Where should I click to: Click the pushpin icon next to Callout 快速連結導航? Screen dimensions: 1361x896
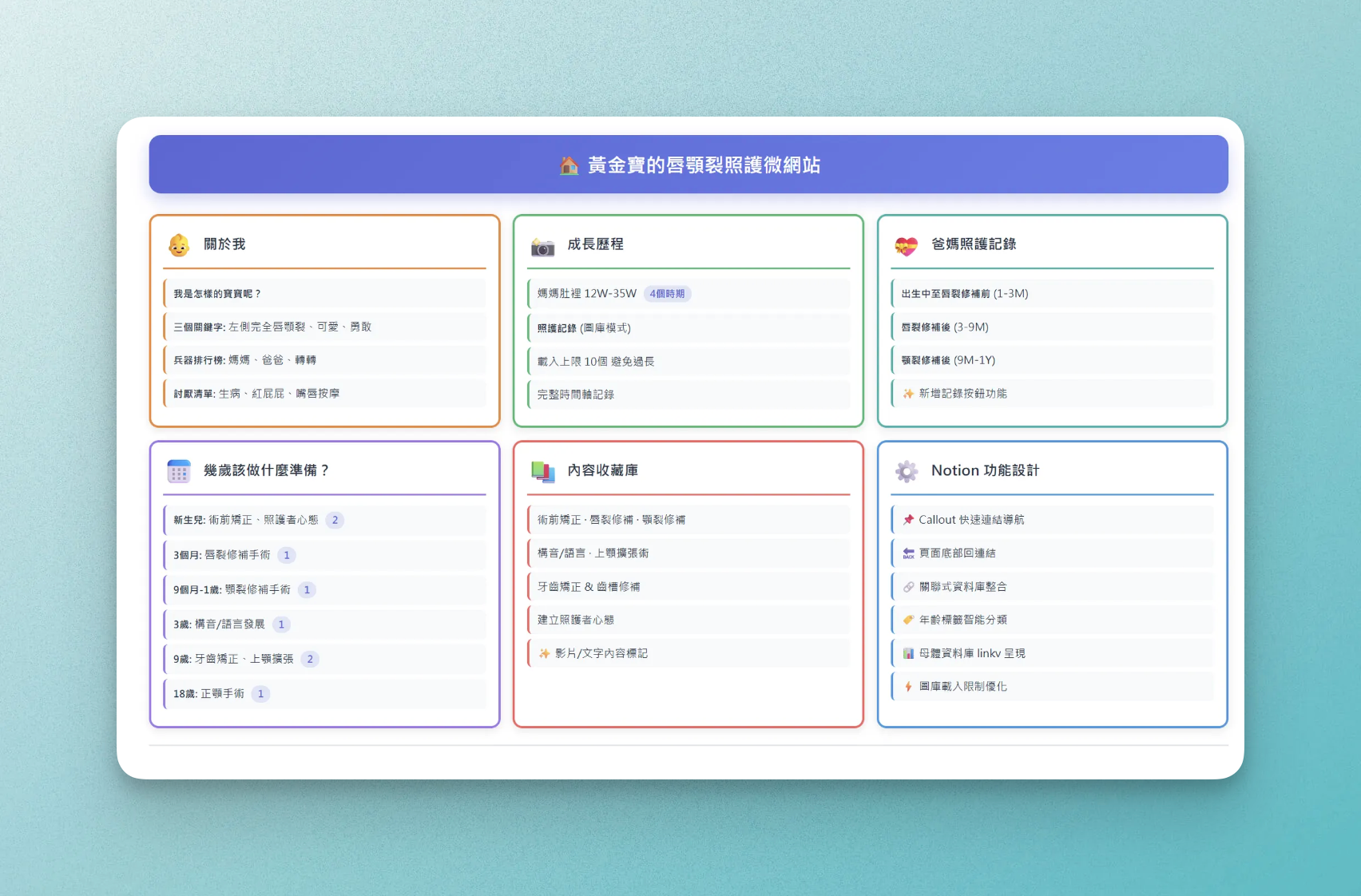tap(908, 520)
